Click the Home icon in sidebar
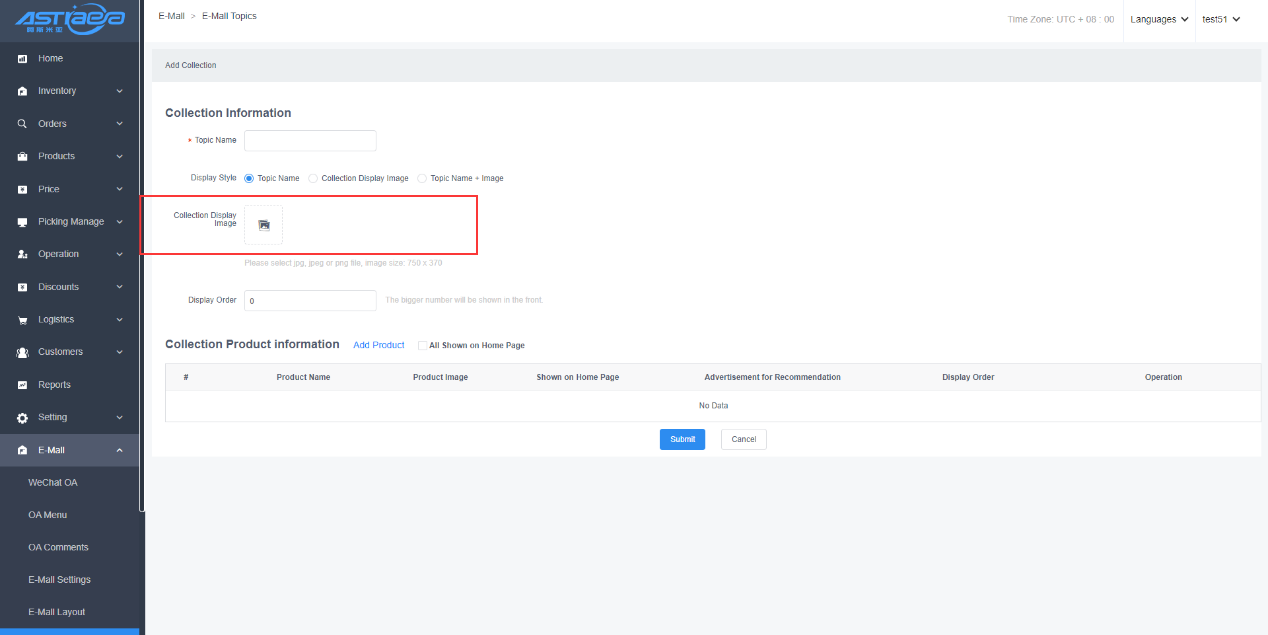The width and height of the screenshot is (1268, 635). [x=22, y=59]
